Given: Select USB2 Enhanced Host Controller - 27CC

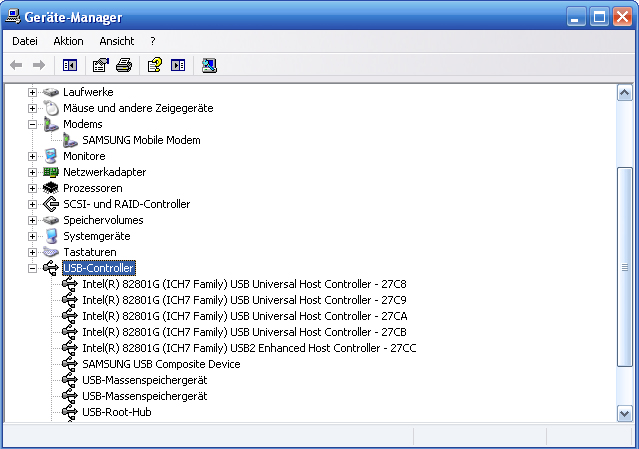Looking at the screenshot, I should (x=249, y=348).
